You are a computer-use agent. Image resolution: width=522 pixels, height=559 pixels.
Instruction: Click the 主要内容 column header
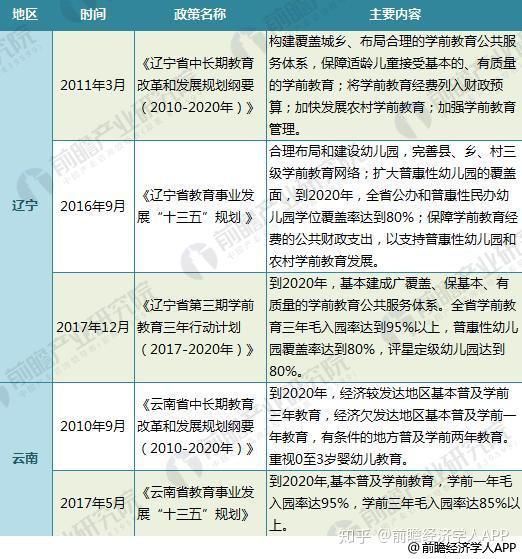click(395, 15)
